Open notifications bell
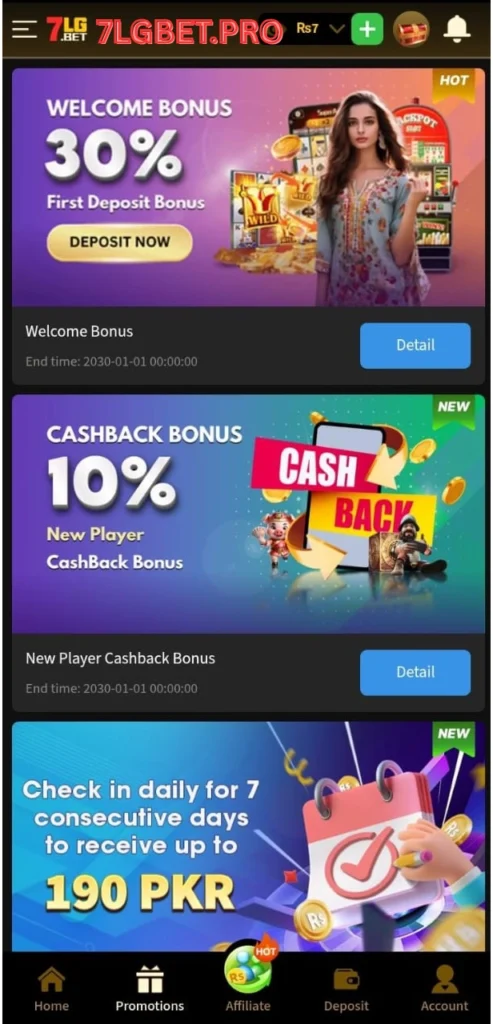 [457, 29]
